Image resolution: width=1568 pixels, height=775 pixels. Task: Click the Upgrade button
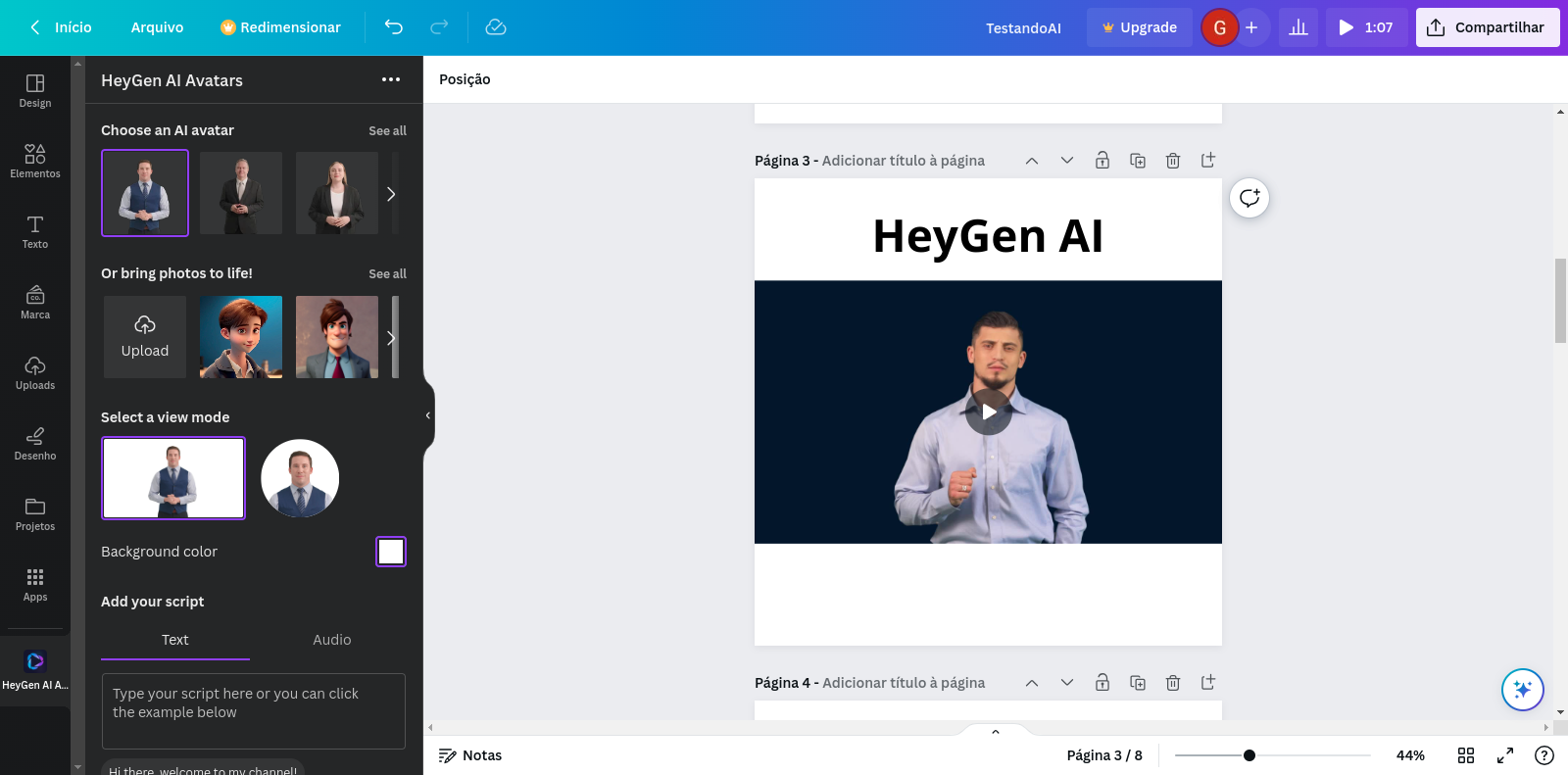[x=1140, y=27]
